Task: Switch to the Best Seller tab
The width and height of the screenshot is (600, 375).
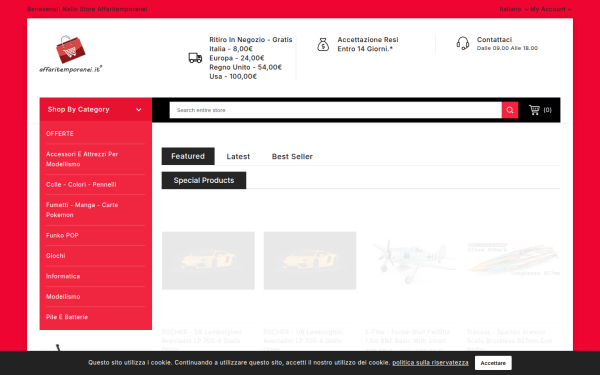Action: point(292,157)
